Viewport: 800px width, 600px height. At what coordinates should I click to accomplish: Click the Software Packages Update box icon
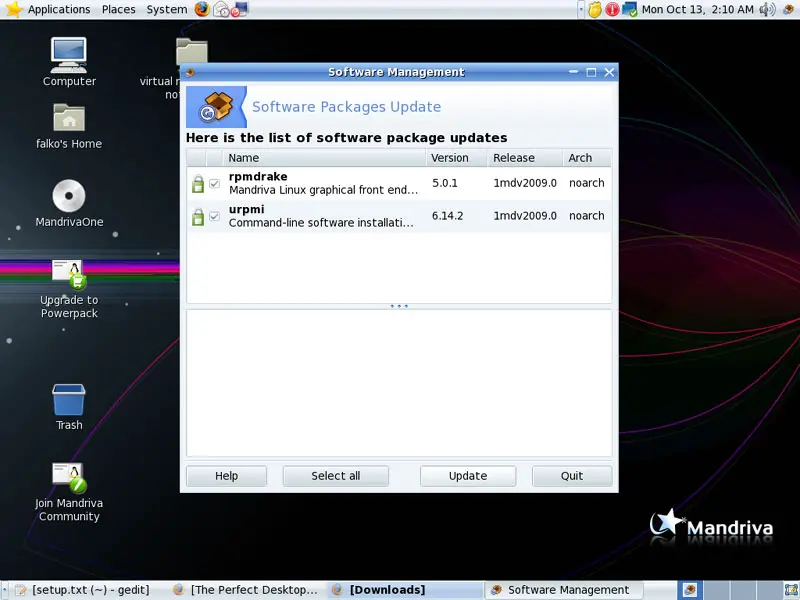tap(216, 107)
